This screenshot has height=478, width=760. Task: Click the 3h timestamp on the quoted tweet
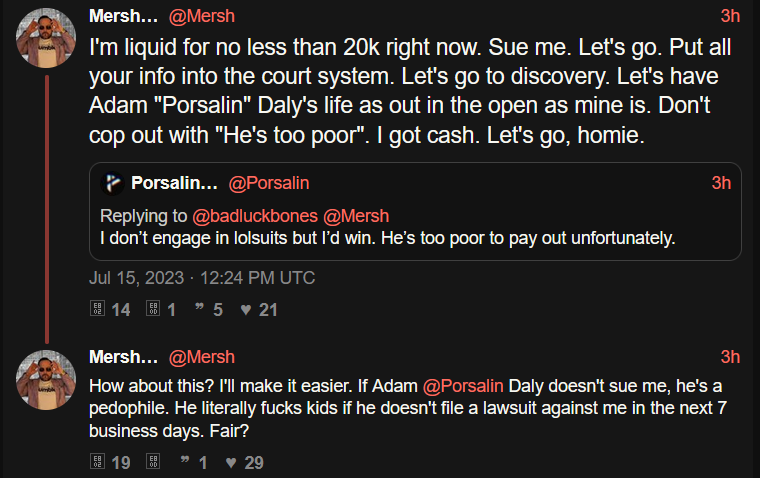click(721, 183)
